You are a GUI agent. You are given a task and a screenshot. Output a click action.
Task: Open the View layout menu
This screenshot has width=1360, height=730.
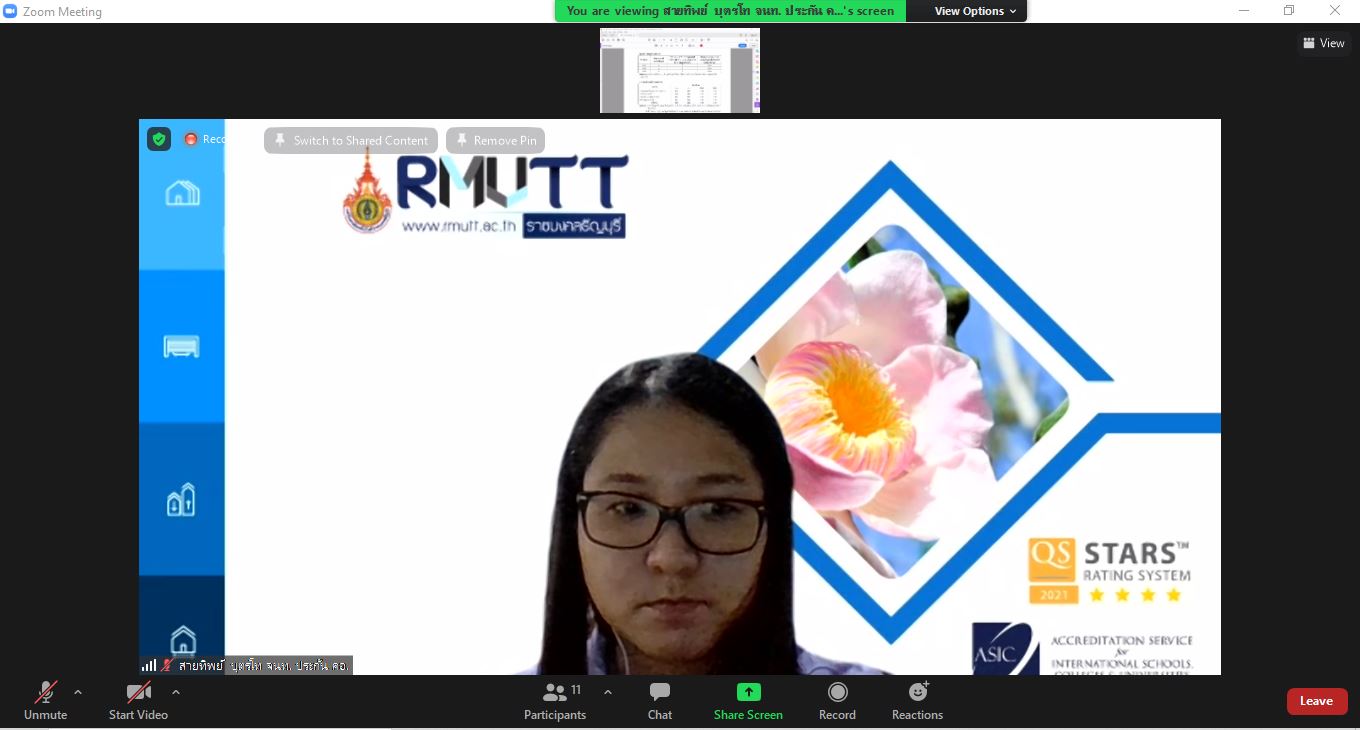[x=1324, y=43]
